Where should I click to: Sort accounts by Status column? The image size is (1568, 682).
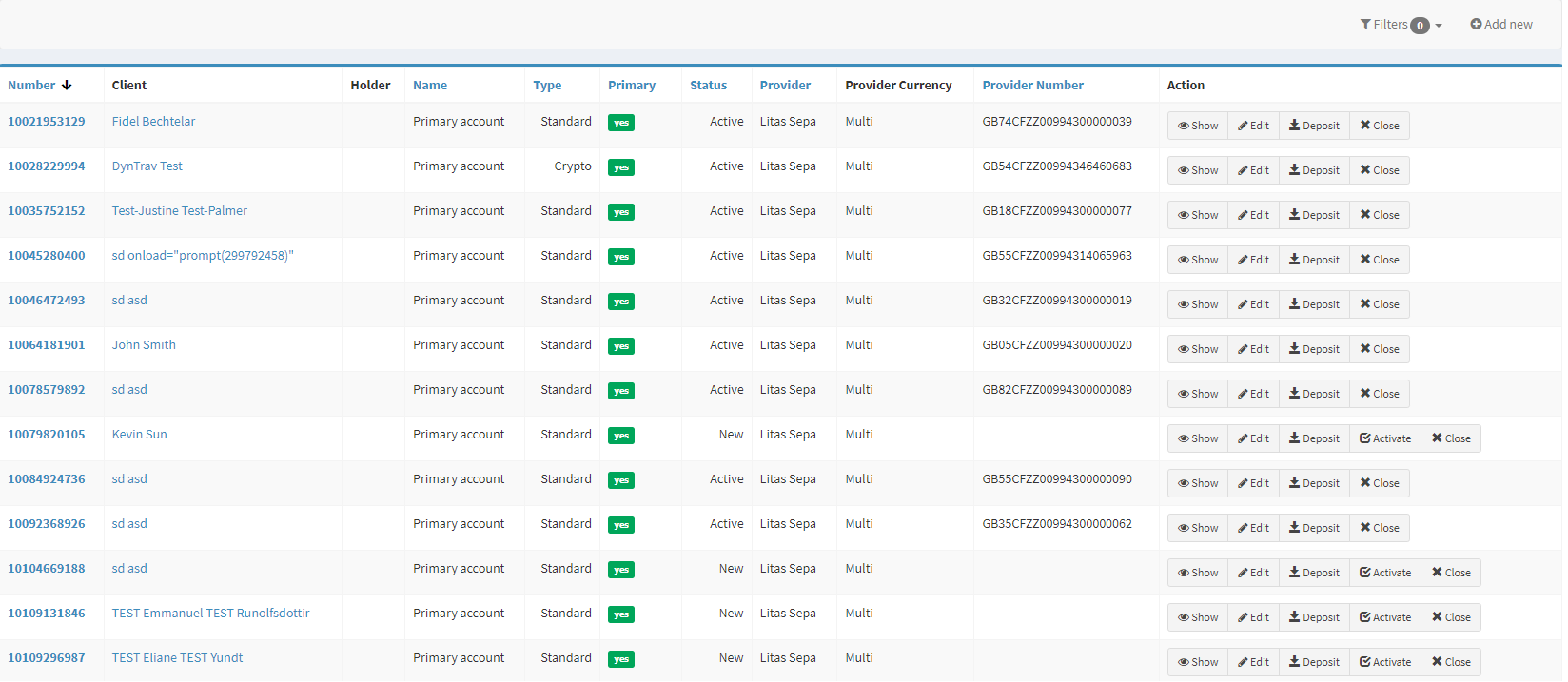tap(708, 86)
